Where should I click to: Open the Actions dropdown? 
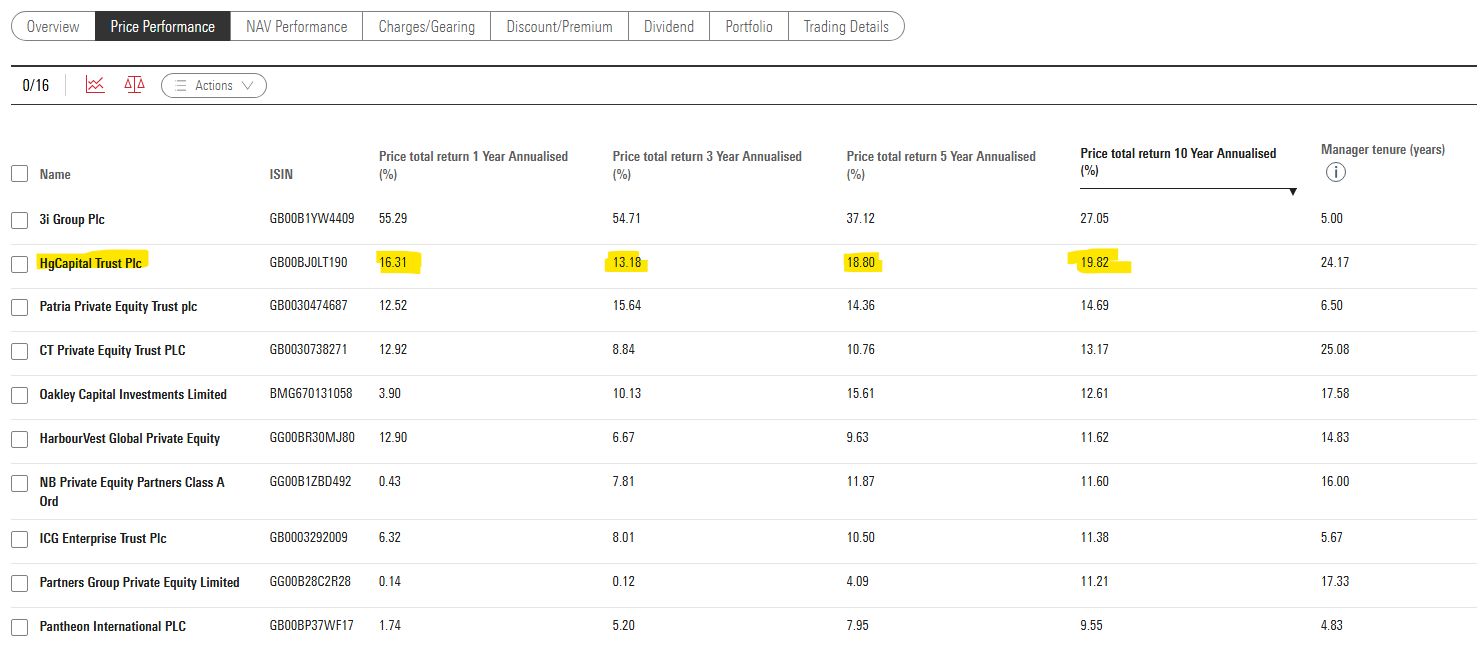(214, 86)
